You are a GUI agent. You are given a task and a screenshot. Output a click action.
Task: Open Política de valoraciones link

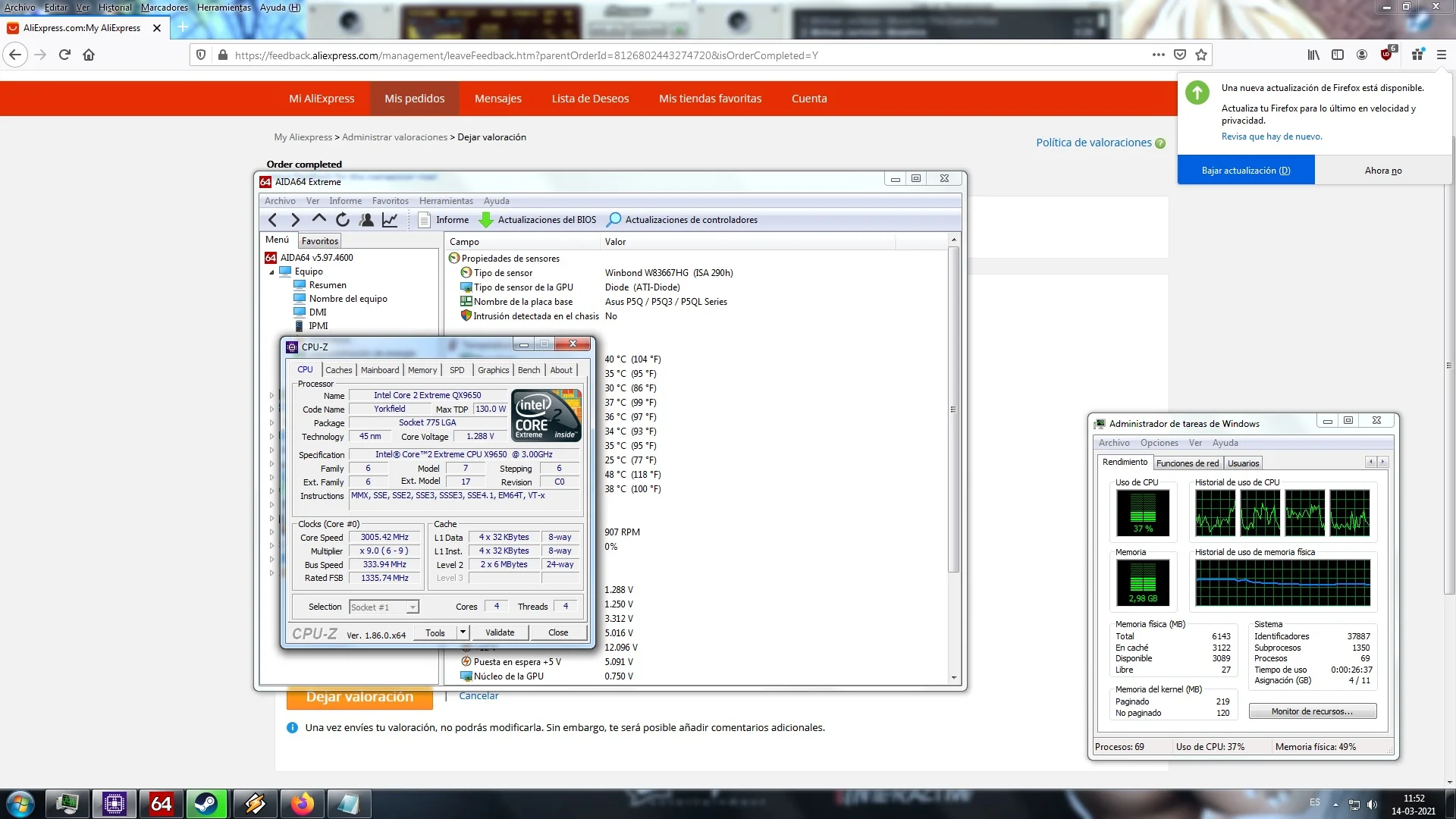coord(1094,143)
